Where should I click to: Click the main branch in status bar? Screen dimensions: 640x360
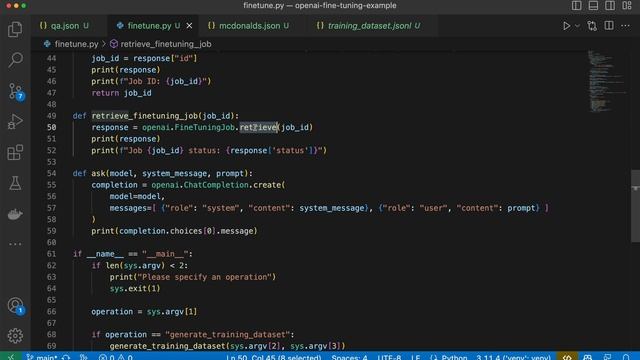pyautogui.click(x=42, y=357)
